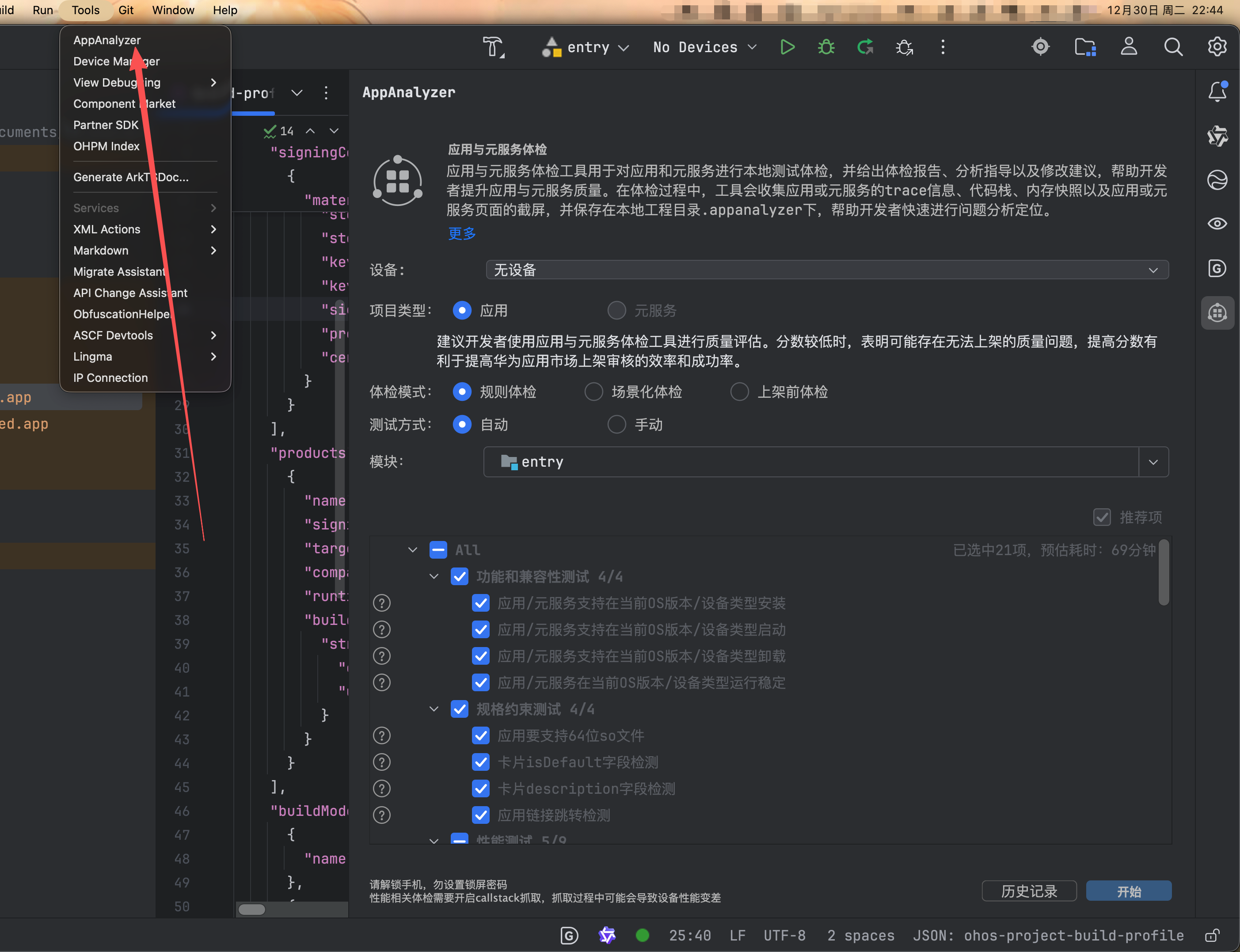
Task: Open the No Devices selector dropdown
Action: pyautogui.click(x=705, y=47)
